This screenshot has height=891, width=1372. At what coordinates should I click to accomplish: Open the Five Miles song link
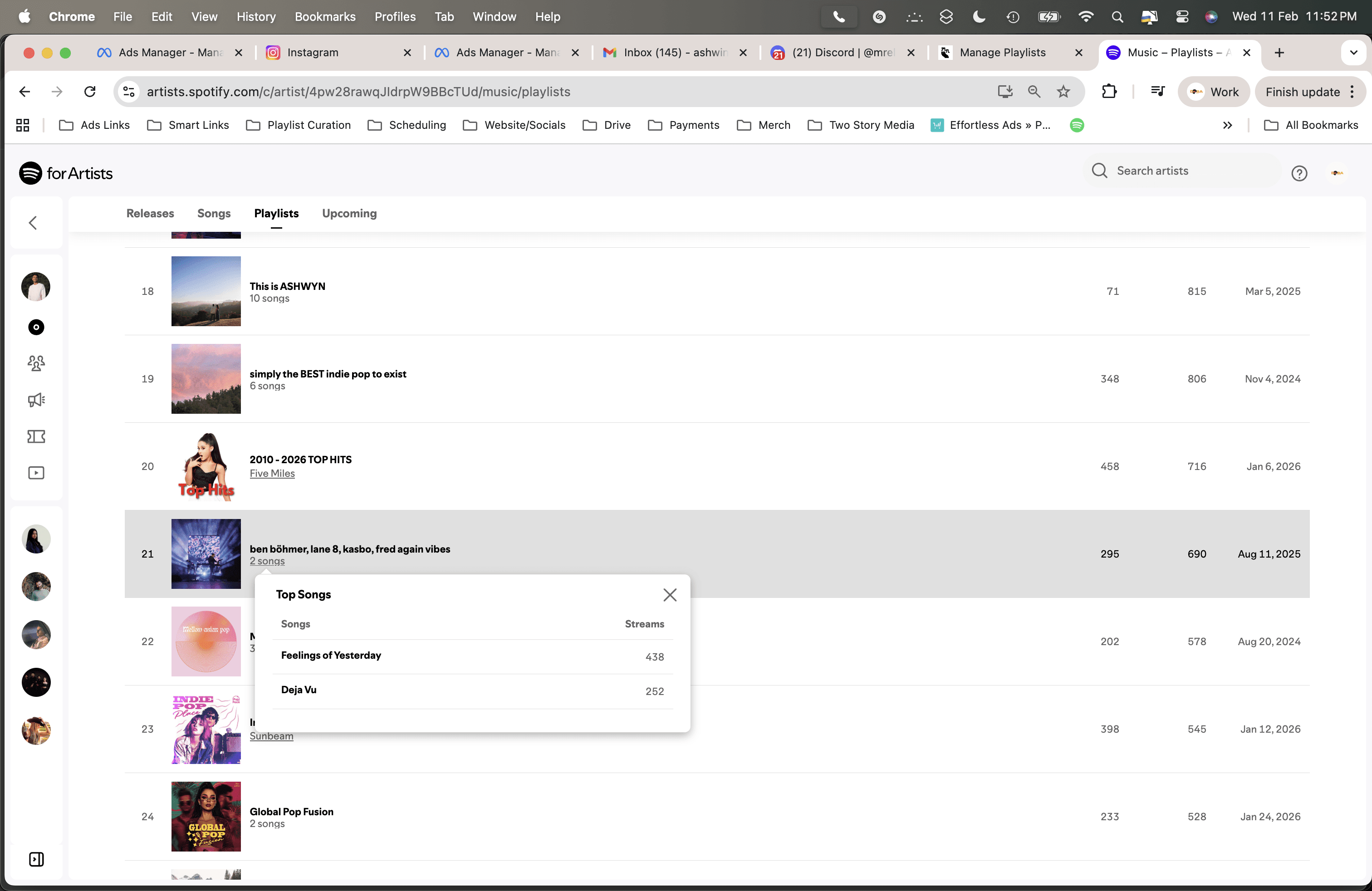pyautogui.click(x=272, y=473)
